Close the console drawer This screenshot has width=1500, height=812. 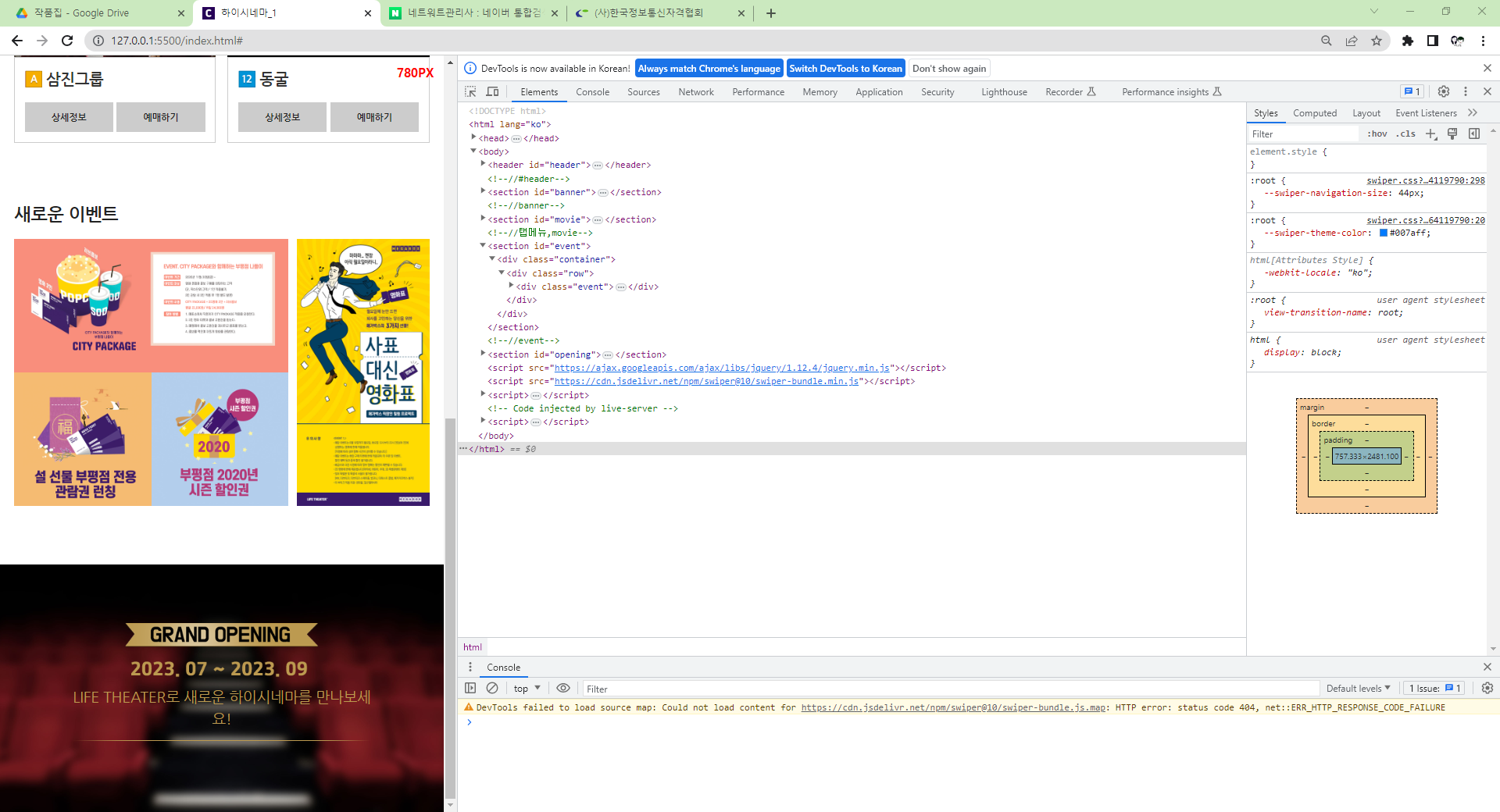click(1487, 667)
